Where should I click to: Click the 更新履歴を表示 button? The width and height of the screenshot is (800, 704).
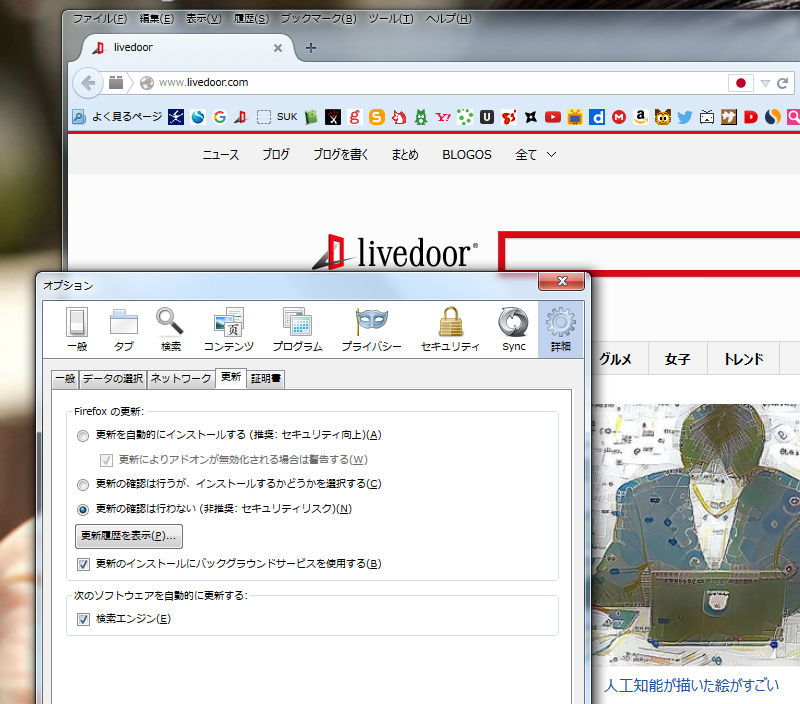coord(129,536)
